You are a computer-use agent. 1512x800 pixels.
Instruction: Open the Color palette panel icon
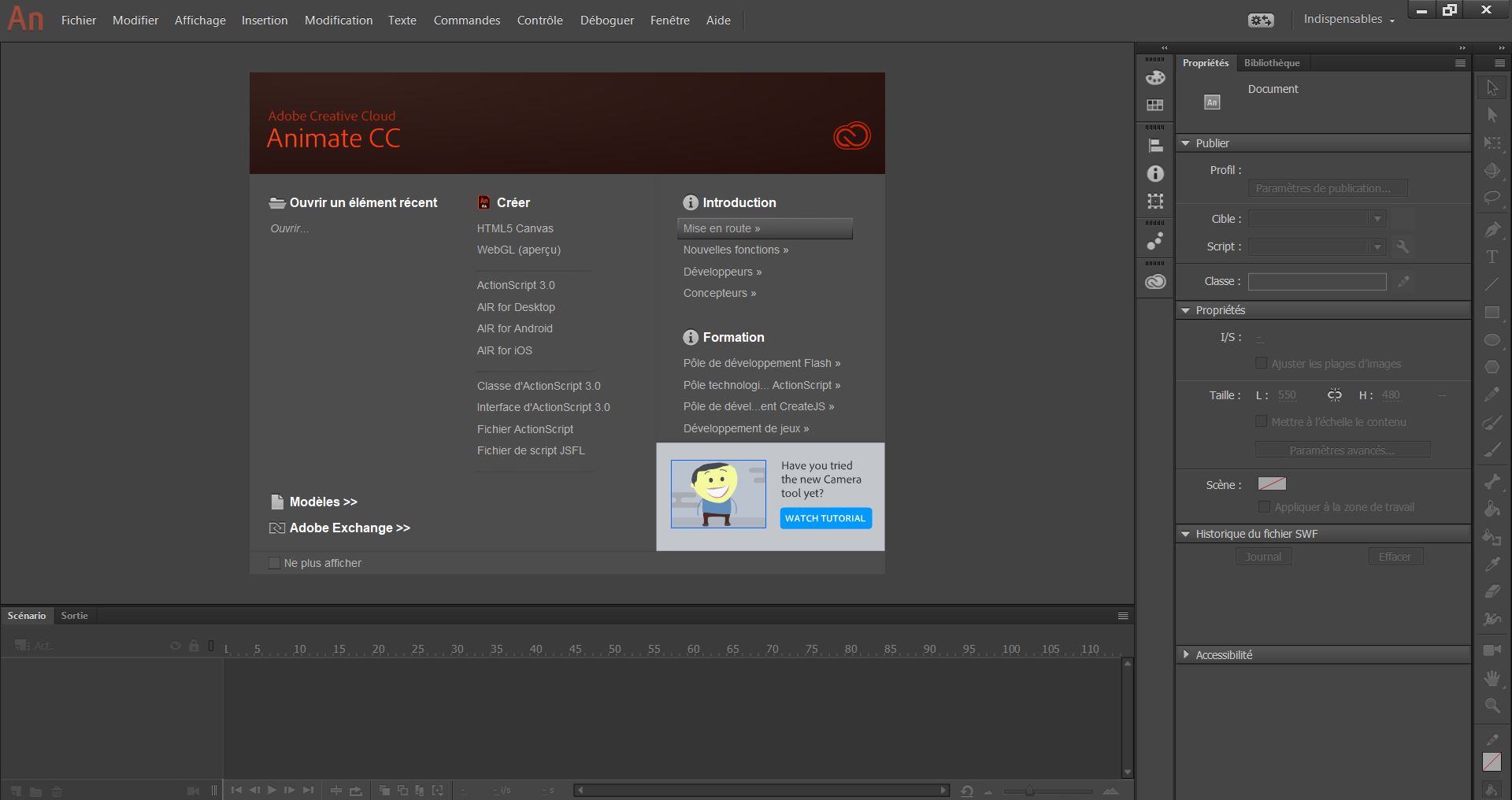(1155, 77)
